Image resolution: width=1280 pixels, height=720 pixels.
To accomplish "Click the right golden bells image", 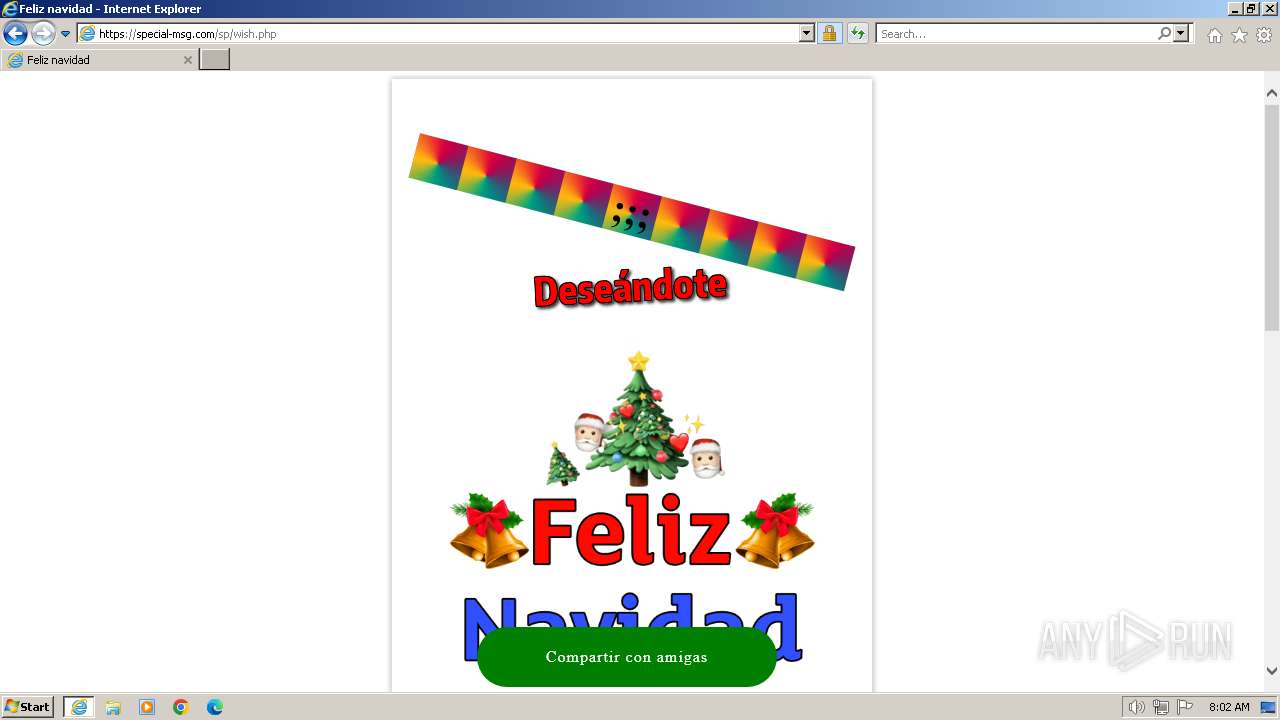I will coord(775,531).
